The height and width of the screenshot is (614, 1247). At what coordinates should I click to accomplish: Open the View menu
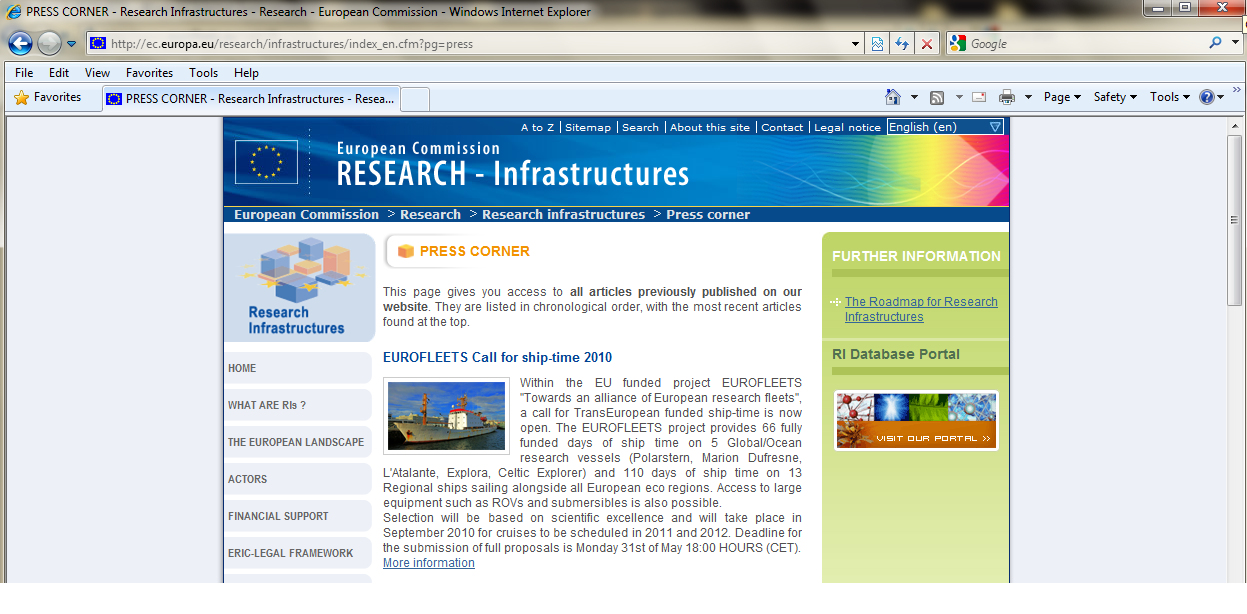click(x=97, y=73)
